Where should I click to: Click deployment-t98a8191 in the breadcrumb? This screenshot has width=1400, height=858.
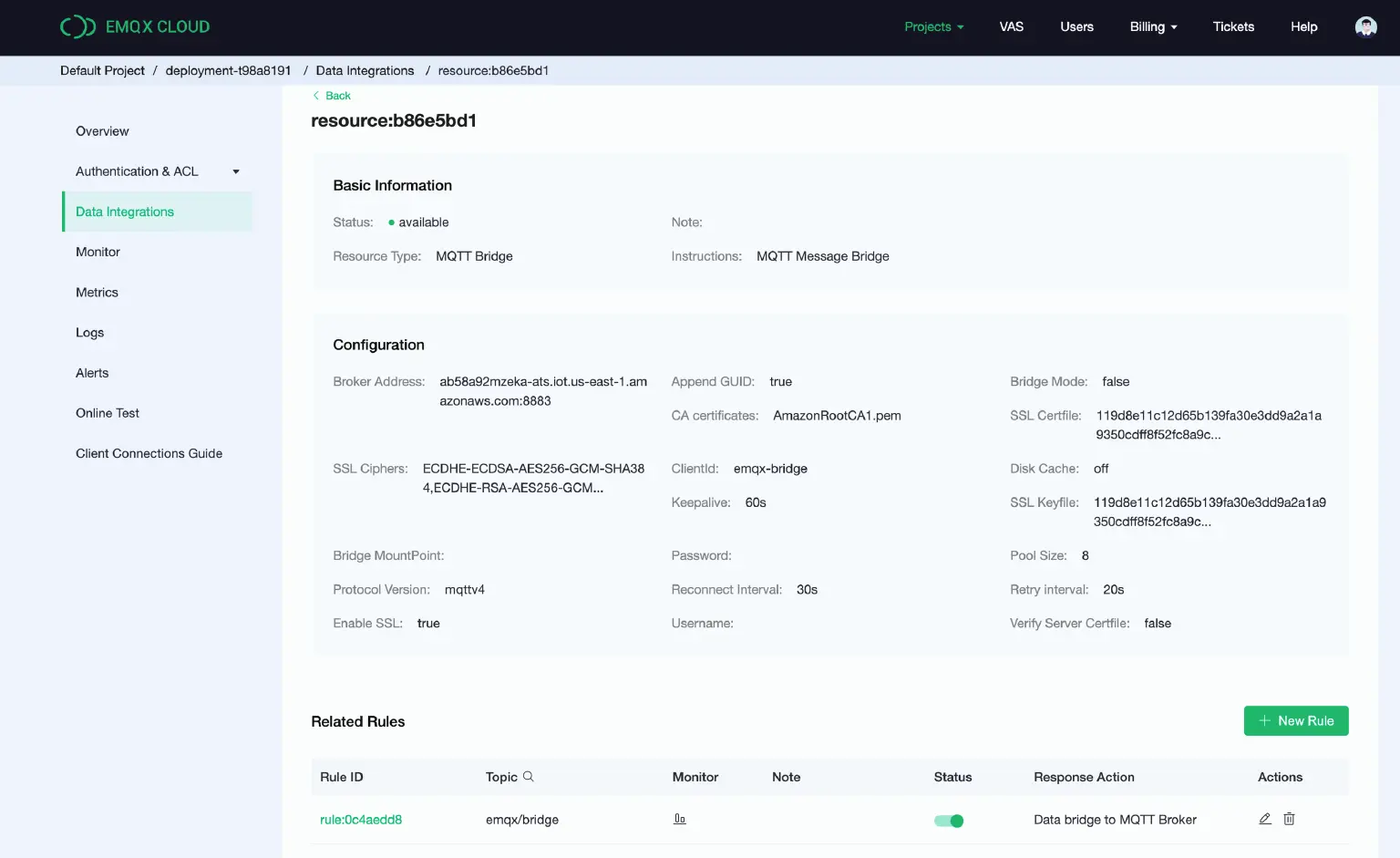tap(228, 71)
